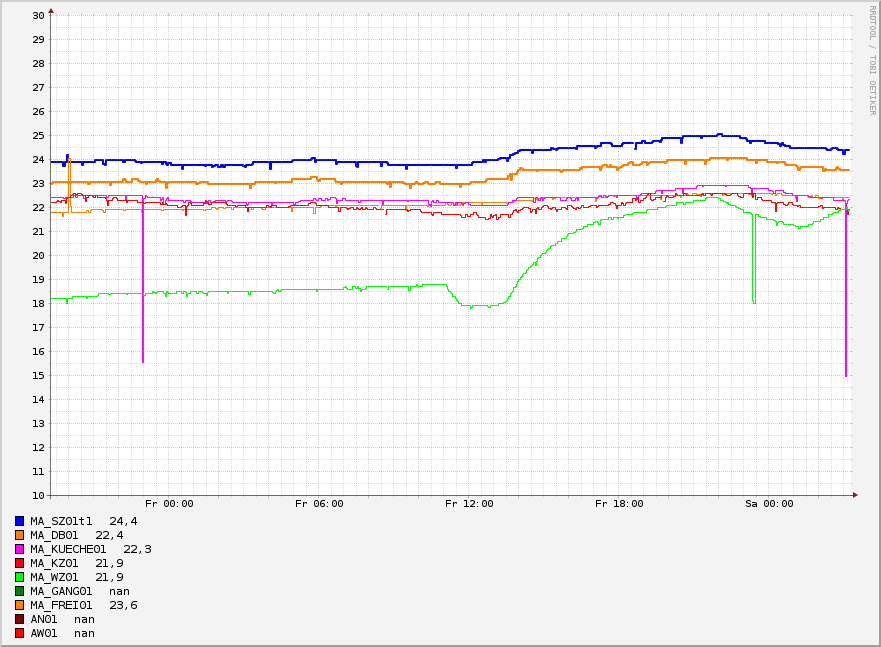
Task: Select the MA_WZ01 legend label
Action: (x=54, y=577)
